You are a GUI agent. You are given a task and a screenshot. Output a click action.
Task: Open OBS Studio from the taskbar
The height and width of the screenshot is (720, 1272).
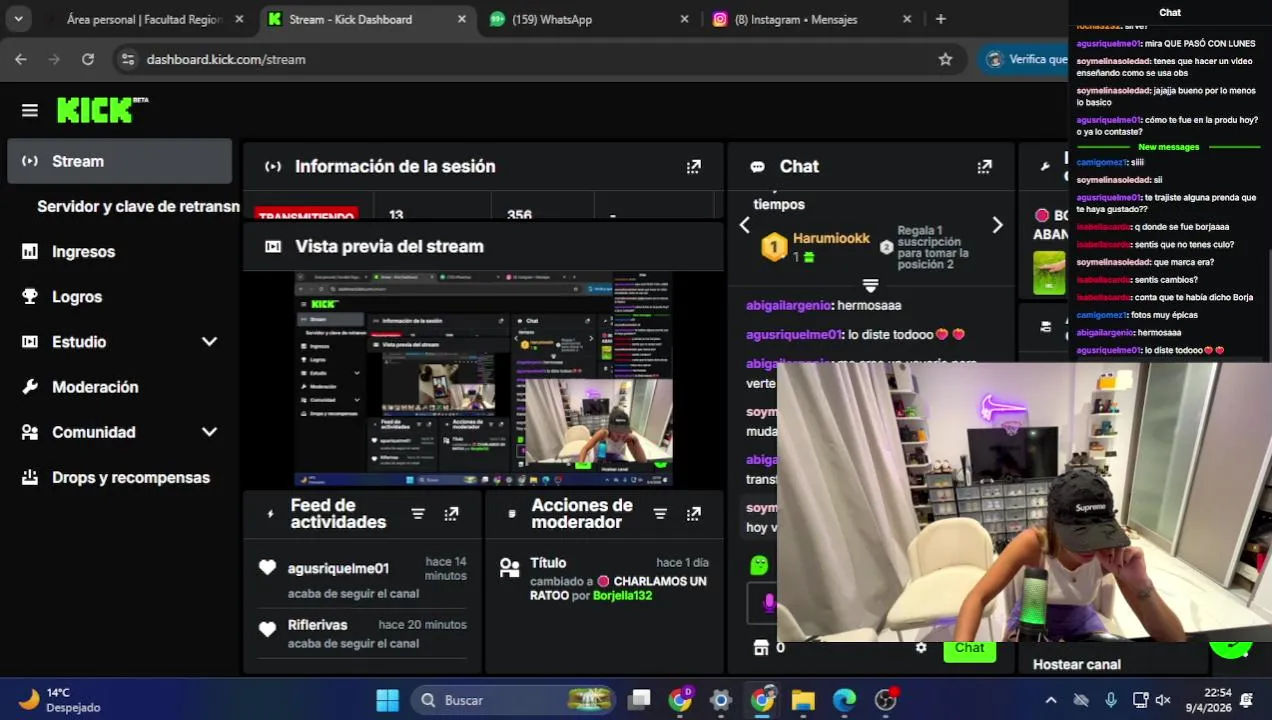(886, 700)
